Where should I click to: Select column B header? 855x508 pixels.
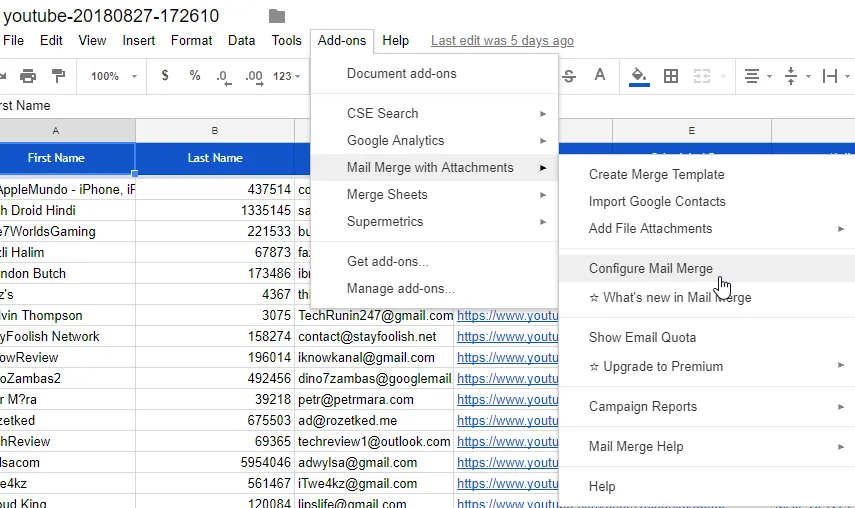pos(215,131)
